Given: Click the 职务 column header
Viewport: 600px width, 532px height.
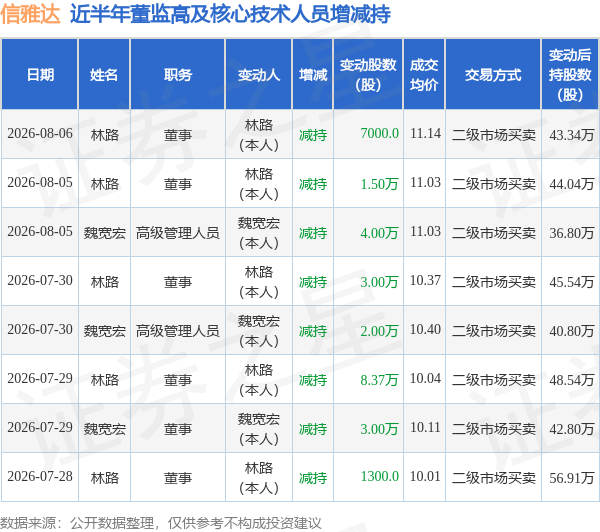Looking at the screenshot, I should point(178,74).
